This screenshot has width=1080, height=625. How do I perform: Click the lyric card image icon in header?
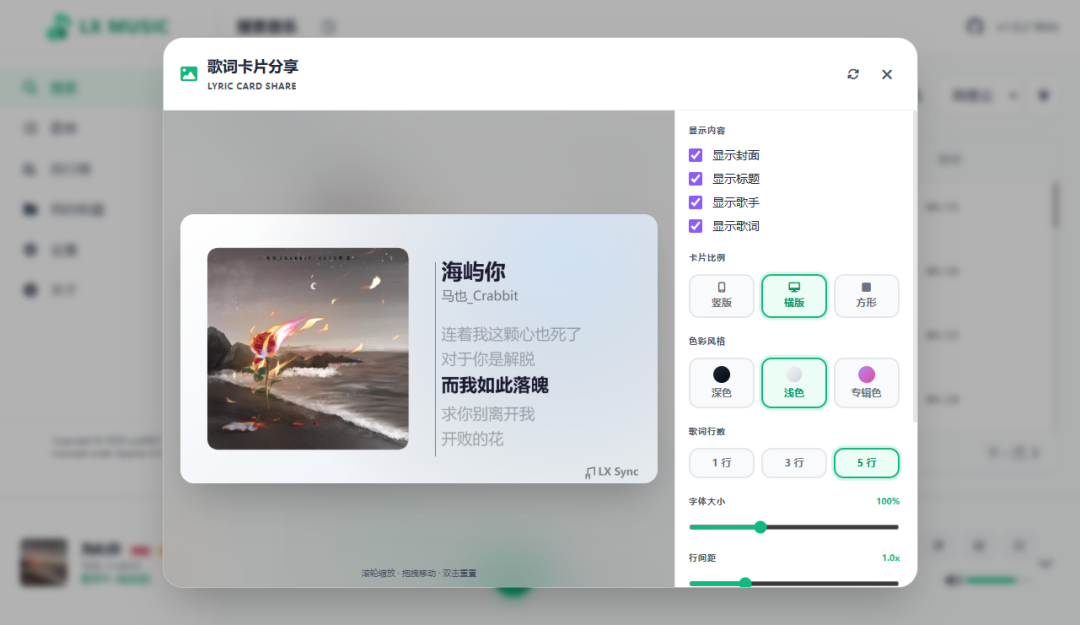click(189, 74)
